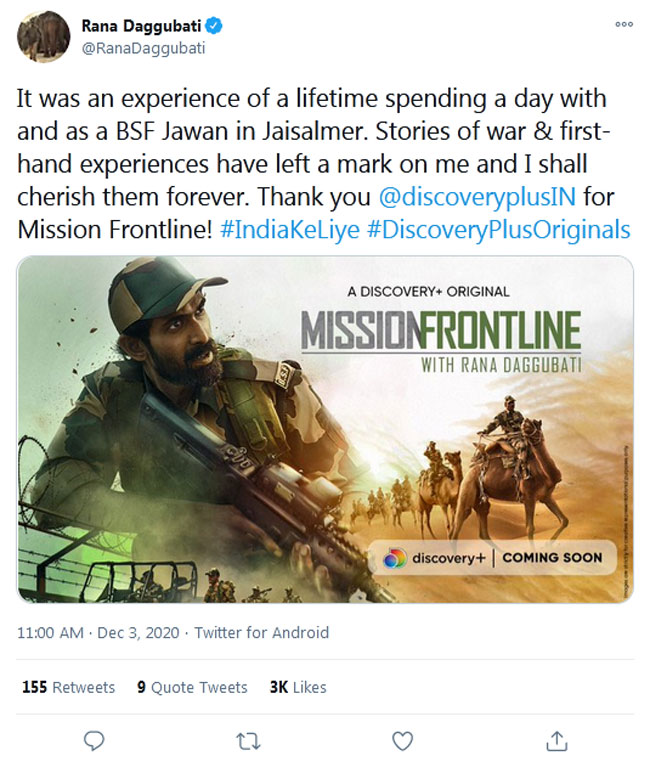Viewport: 650px width, 767px height.
Task: View the 9 Quote Tweets list
Action: click(x=192, y=687)
